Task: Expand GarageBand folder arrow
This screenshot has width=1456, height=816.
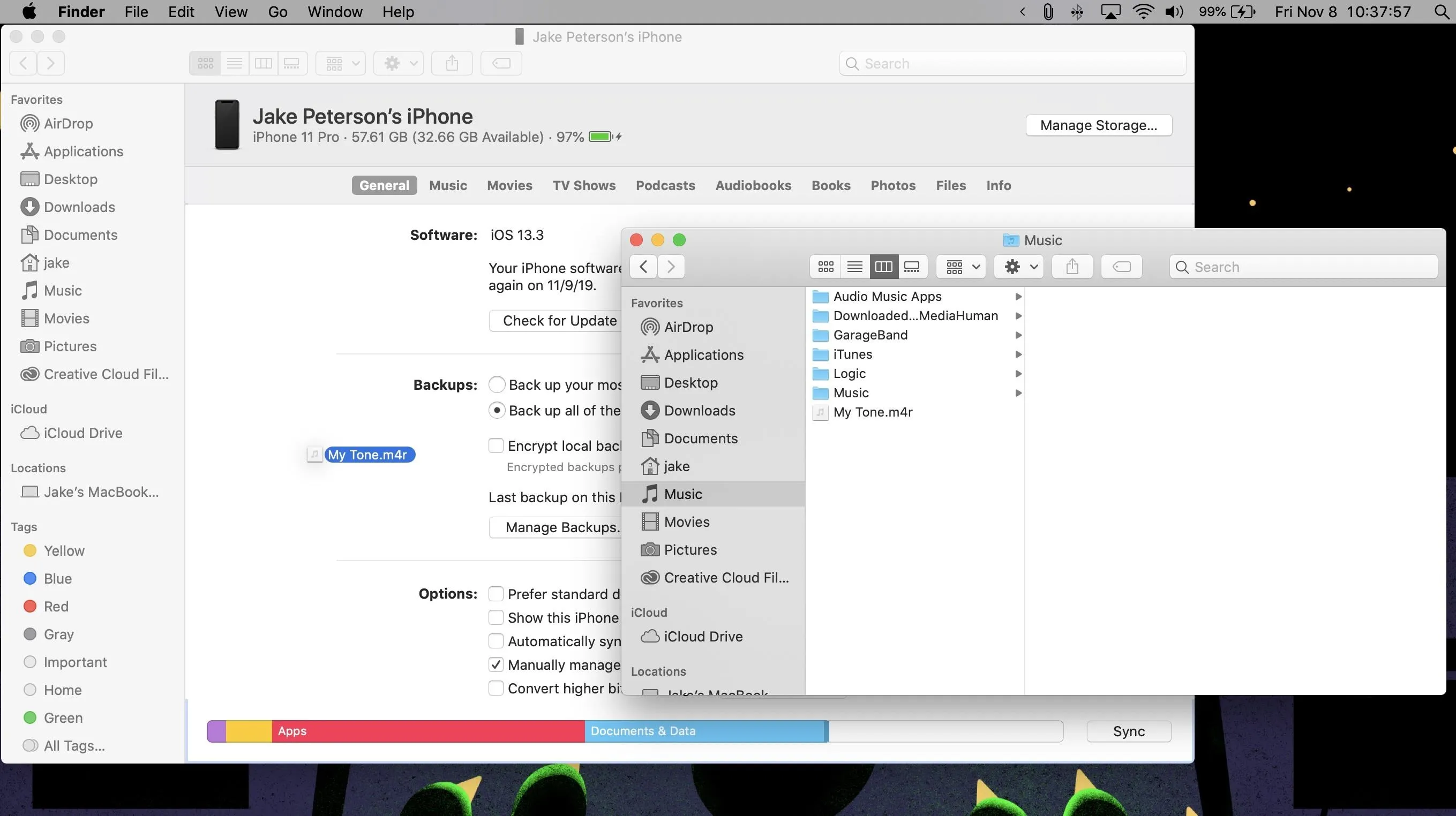Action: (1018, 335)
